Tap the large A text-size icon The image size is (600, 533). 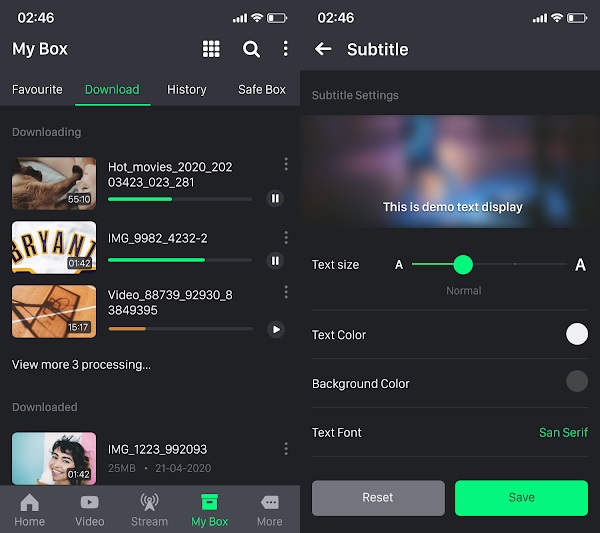point(580,264)
